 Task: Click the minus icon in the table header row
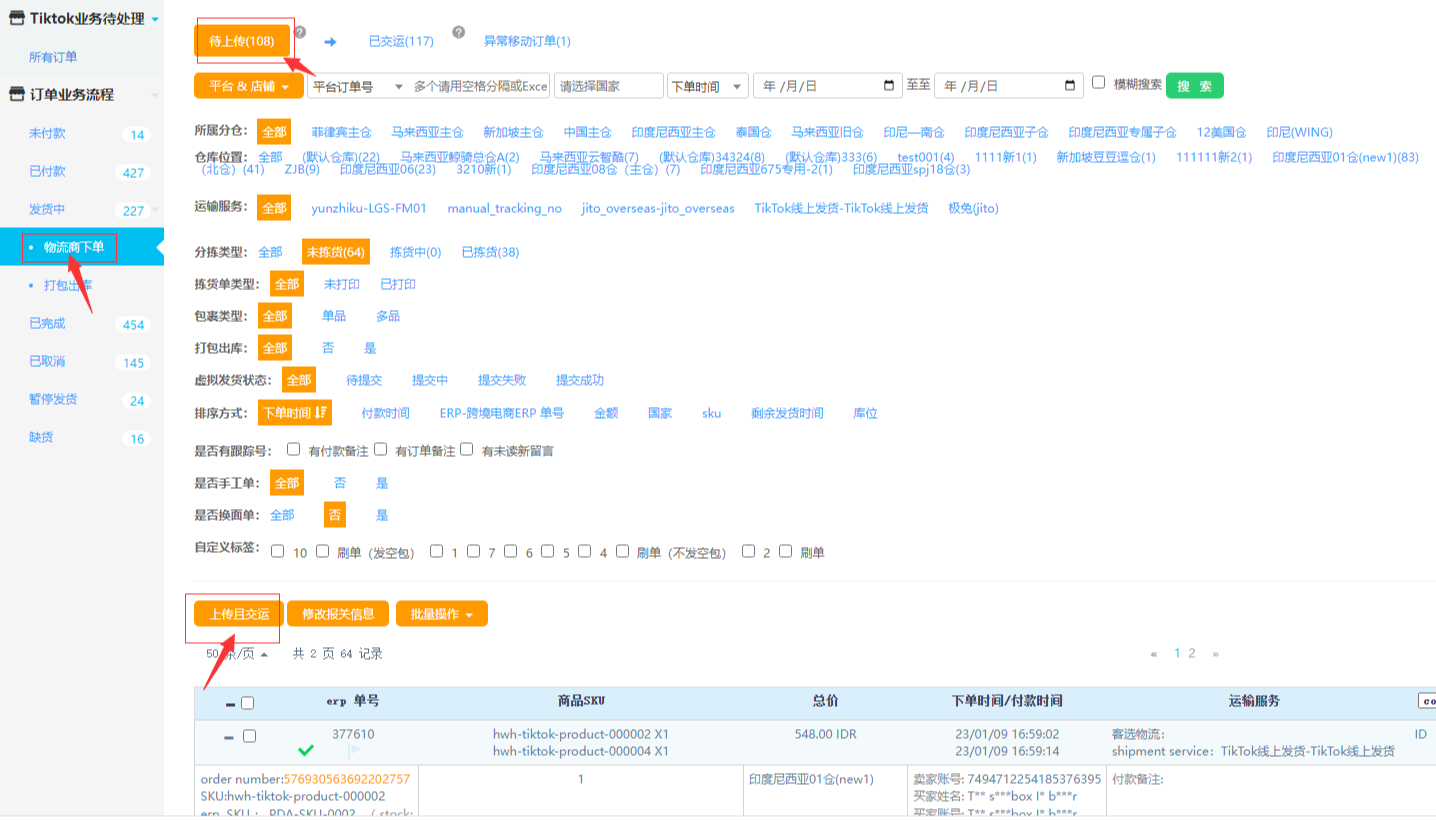point(230,704)
